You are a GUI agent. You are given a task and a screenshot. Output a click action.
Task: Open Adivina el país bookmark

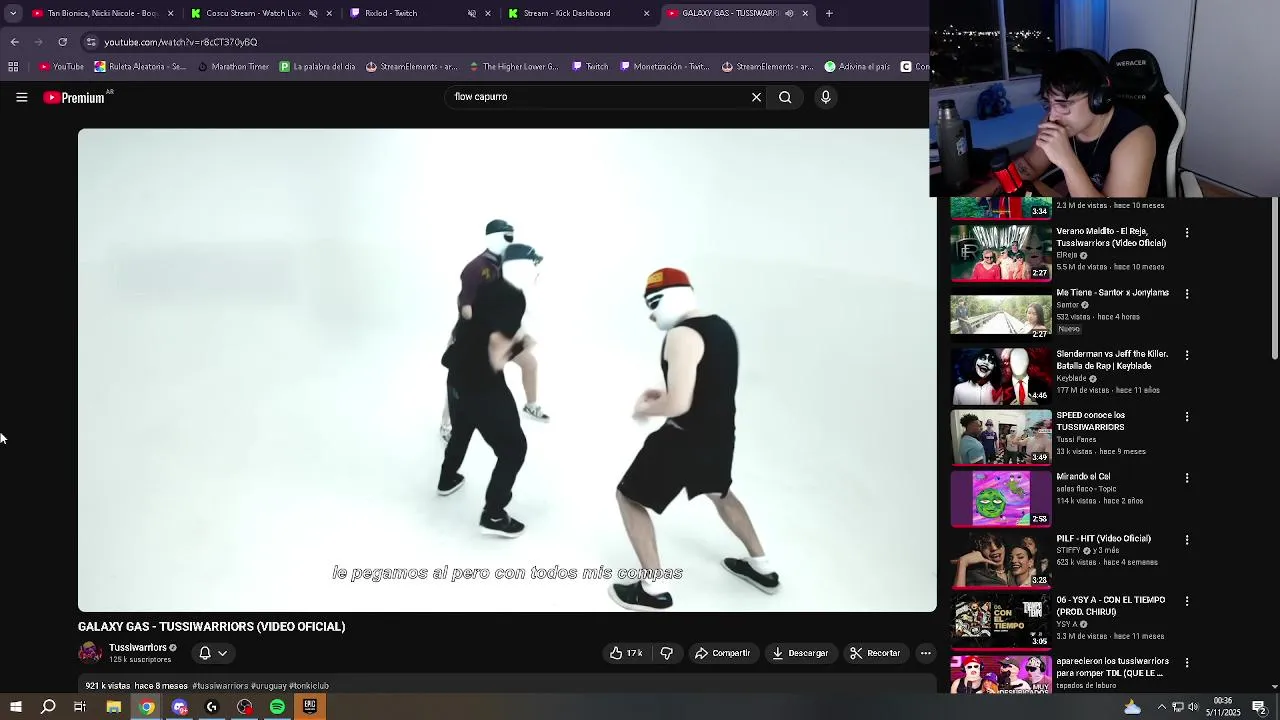(x=857, y=67)
